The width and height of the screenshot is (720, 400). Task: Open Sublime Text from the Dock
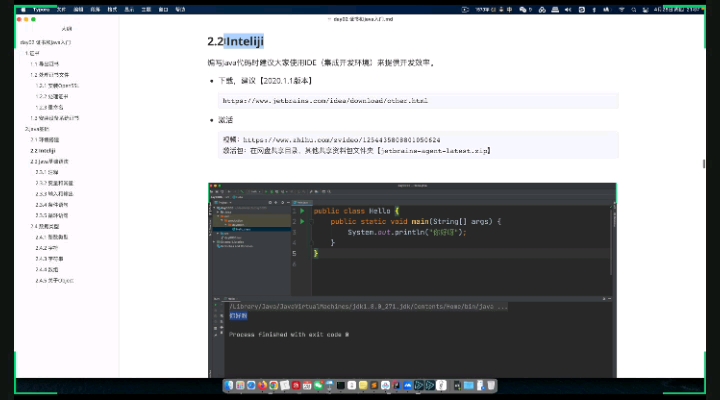374,385
